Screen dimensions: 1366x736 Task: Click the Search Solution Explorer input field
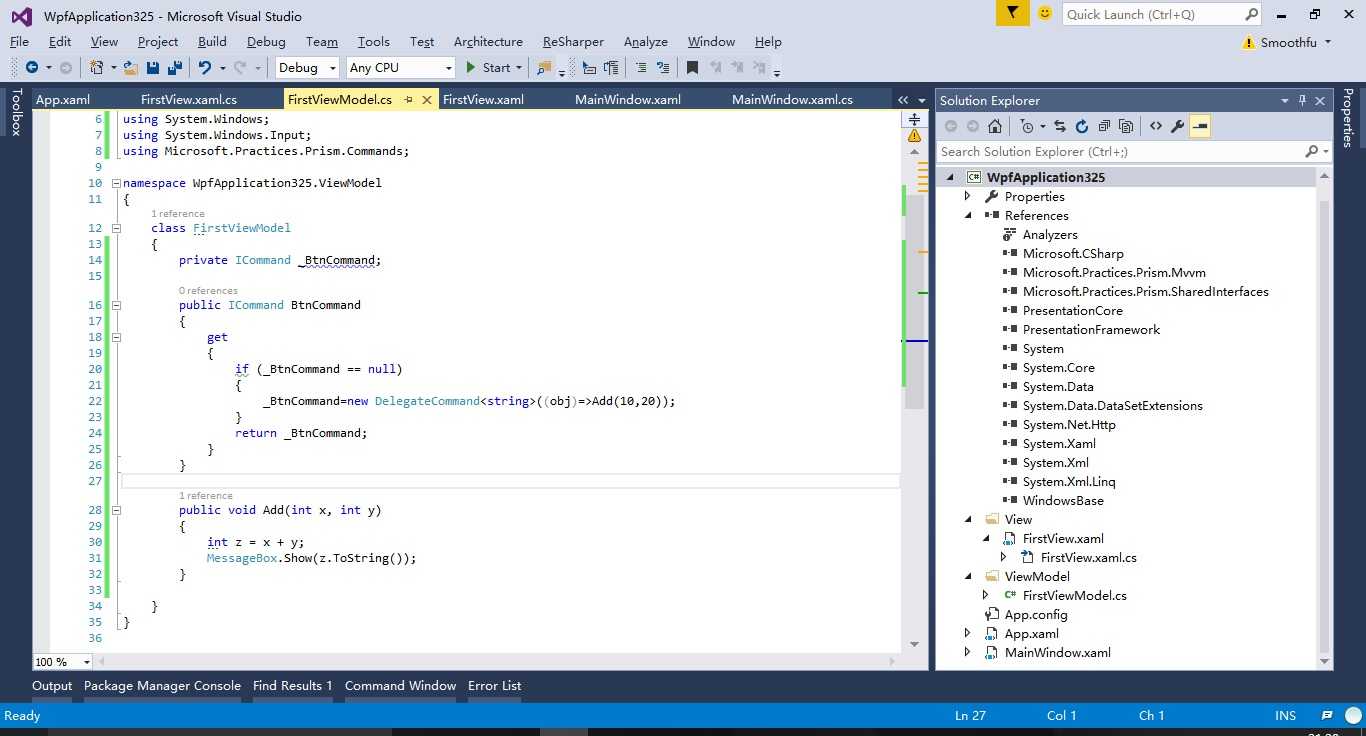pyautogui.click(x=1120, y=152)
